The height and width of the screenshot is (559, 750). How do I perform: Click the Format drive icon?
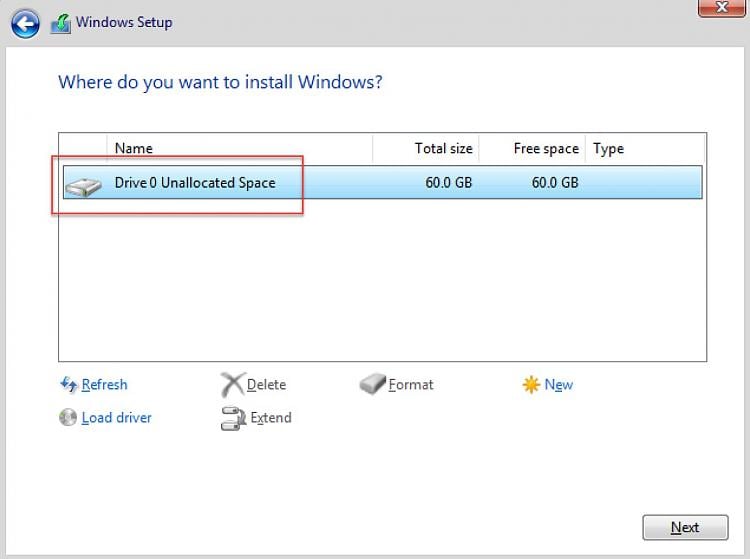[x=372, y=385]
